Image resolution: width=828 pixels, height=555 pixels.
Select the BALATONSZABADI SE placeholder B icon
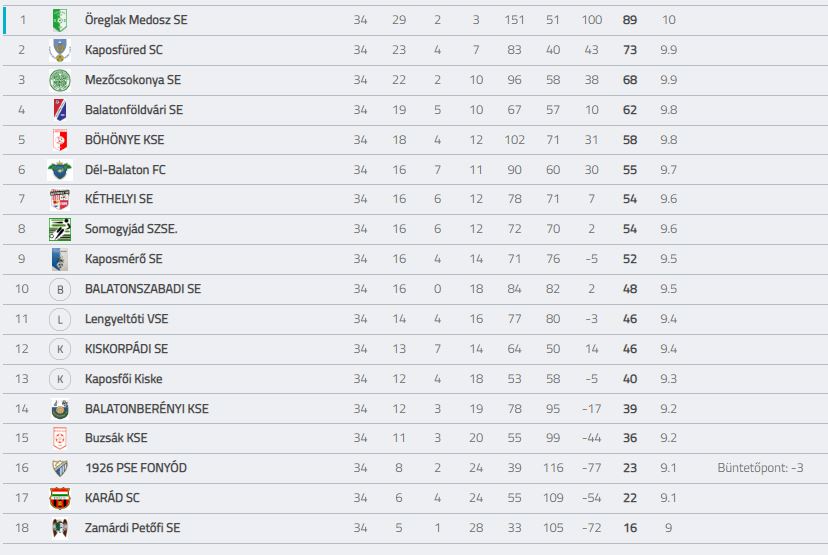[x=60, y=289]
